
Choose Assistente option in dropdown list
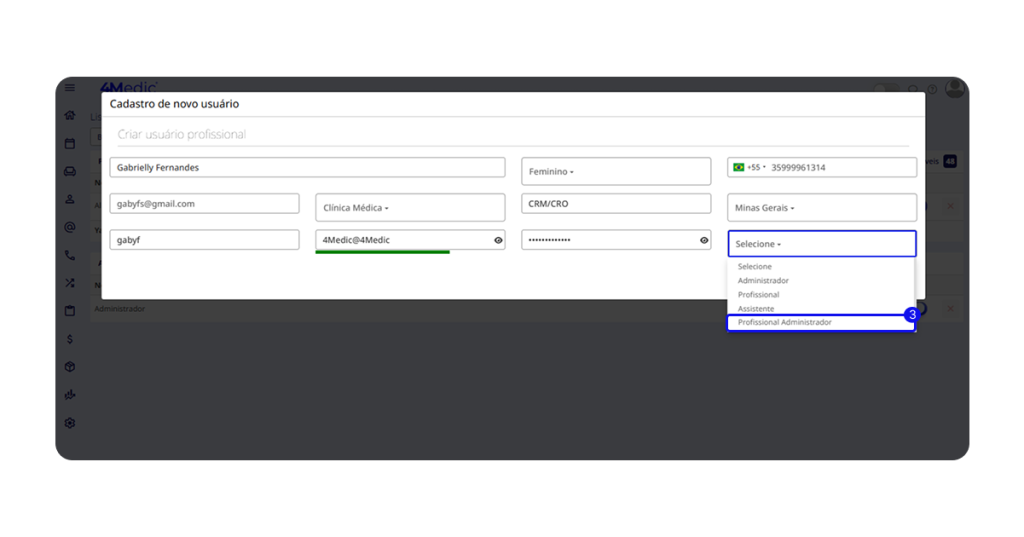point(756,309)
